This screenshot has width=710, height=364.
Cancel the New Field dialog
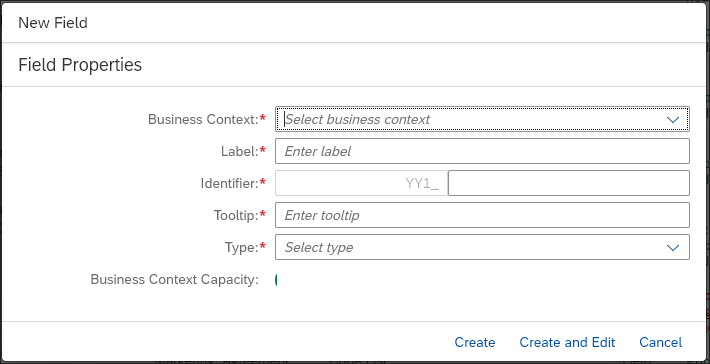(660, 342)
